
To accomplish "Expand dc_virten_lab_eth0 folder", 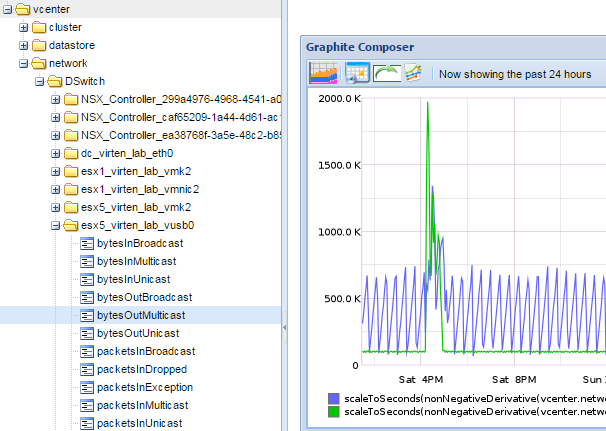I will point(56,153).
